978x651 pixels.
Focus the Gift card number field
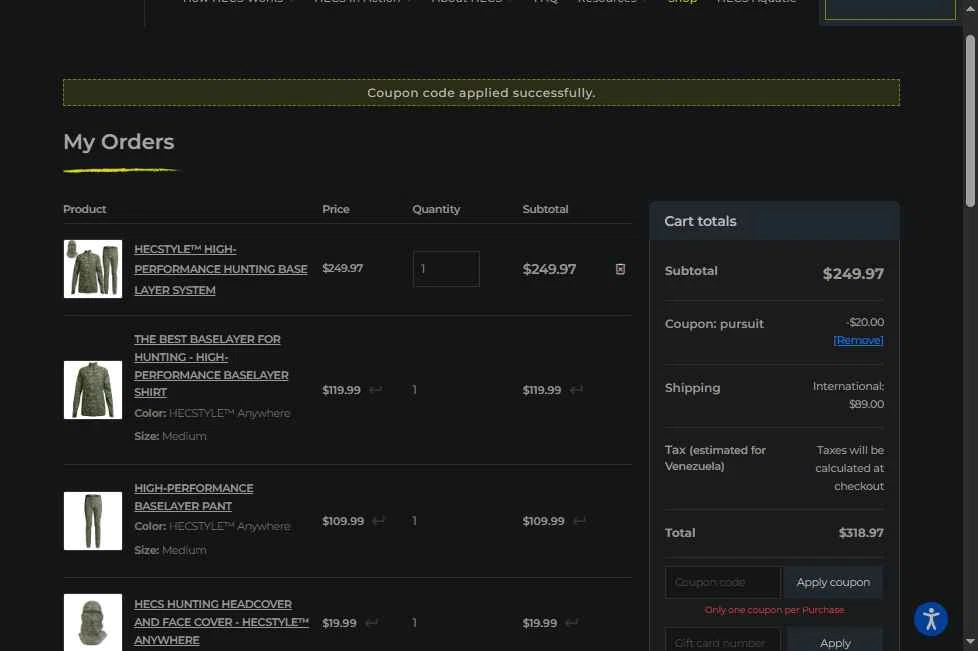pos(723,642)
